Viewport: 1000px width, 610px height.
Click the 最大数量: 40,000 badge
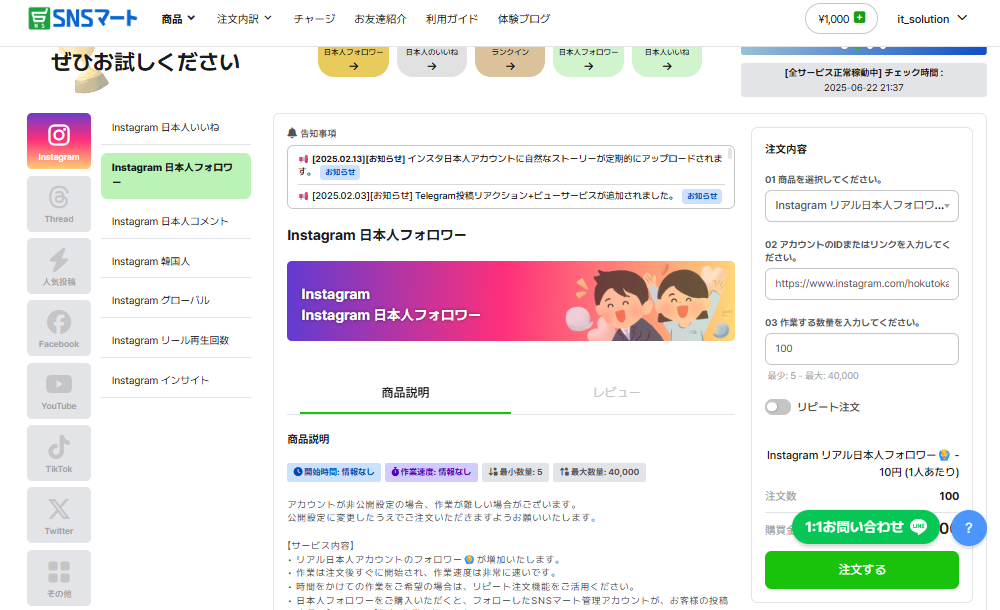599,472
